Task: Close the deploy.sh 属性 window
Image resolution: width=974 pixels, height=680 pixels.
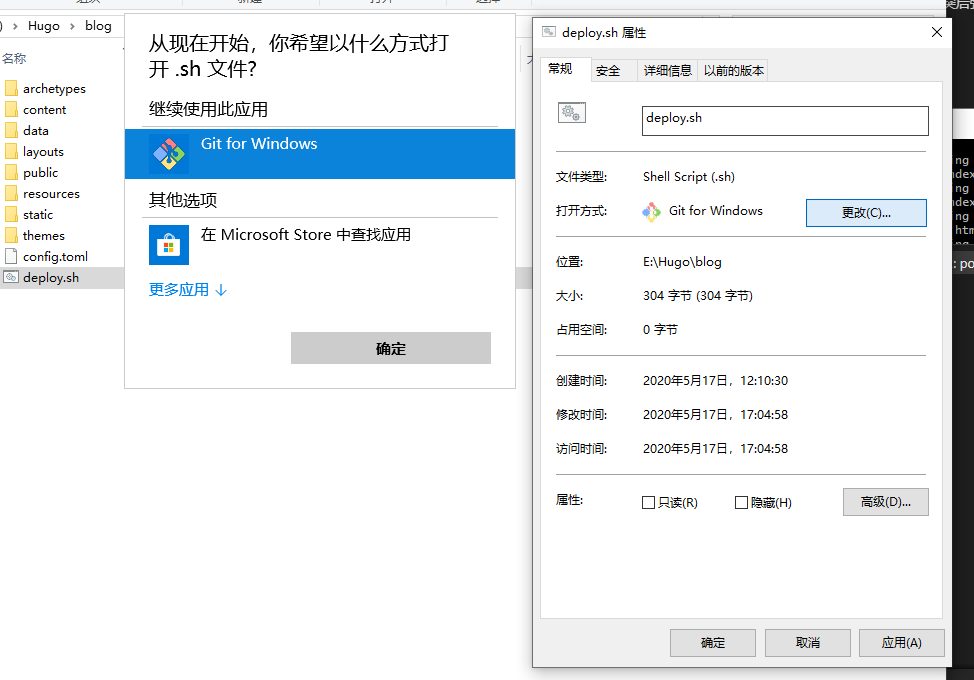Action: tap(937, 32)
